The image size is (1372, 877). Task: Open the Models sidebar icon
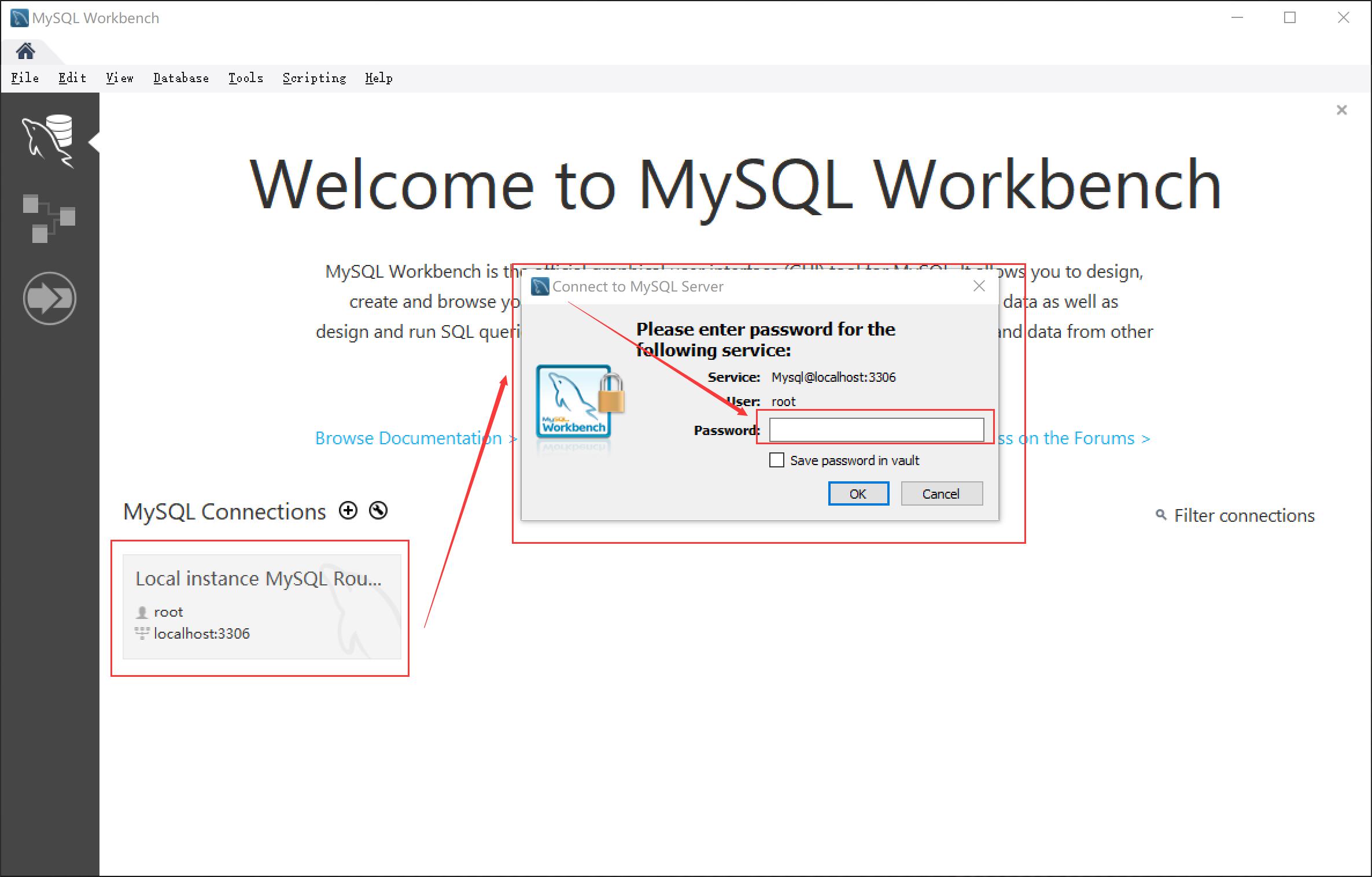pos(49,219)
